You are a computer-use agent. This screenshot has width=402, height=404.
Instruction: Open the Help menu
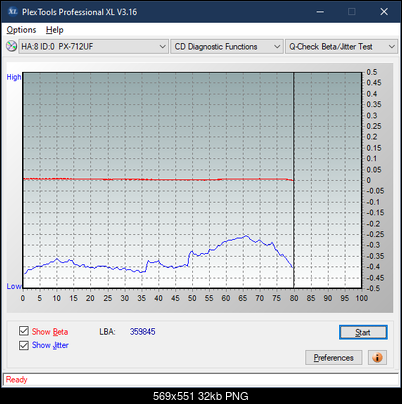[55, 30]
